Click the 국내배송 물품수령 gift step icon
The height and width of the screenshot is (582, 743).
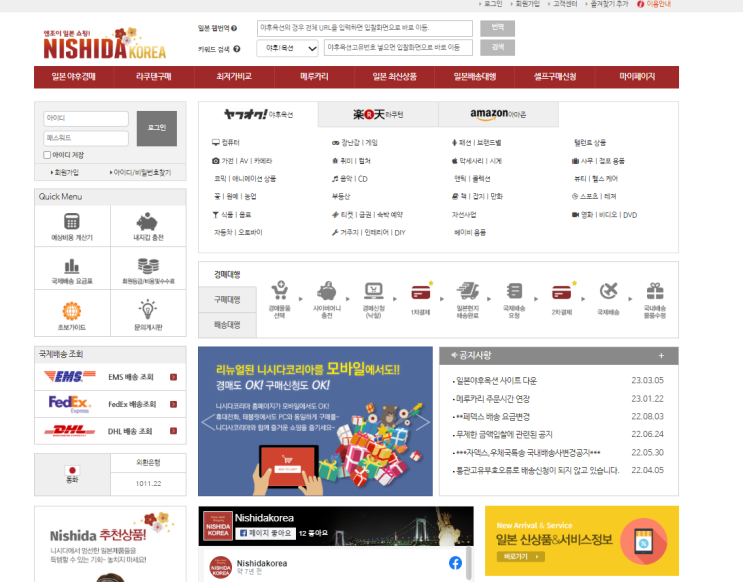[x=655, y=291]
